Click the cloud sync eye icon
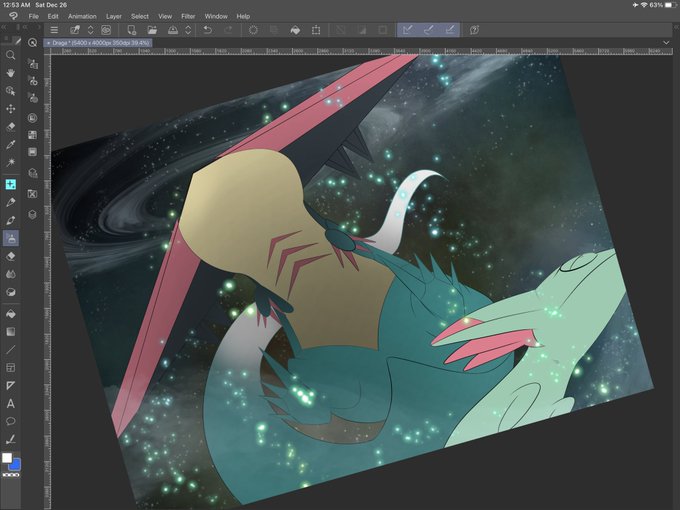Image resolution: width=680 pixels, height=510 pixels. pyautogui.click(x=106, y=30)
